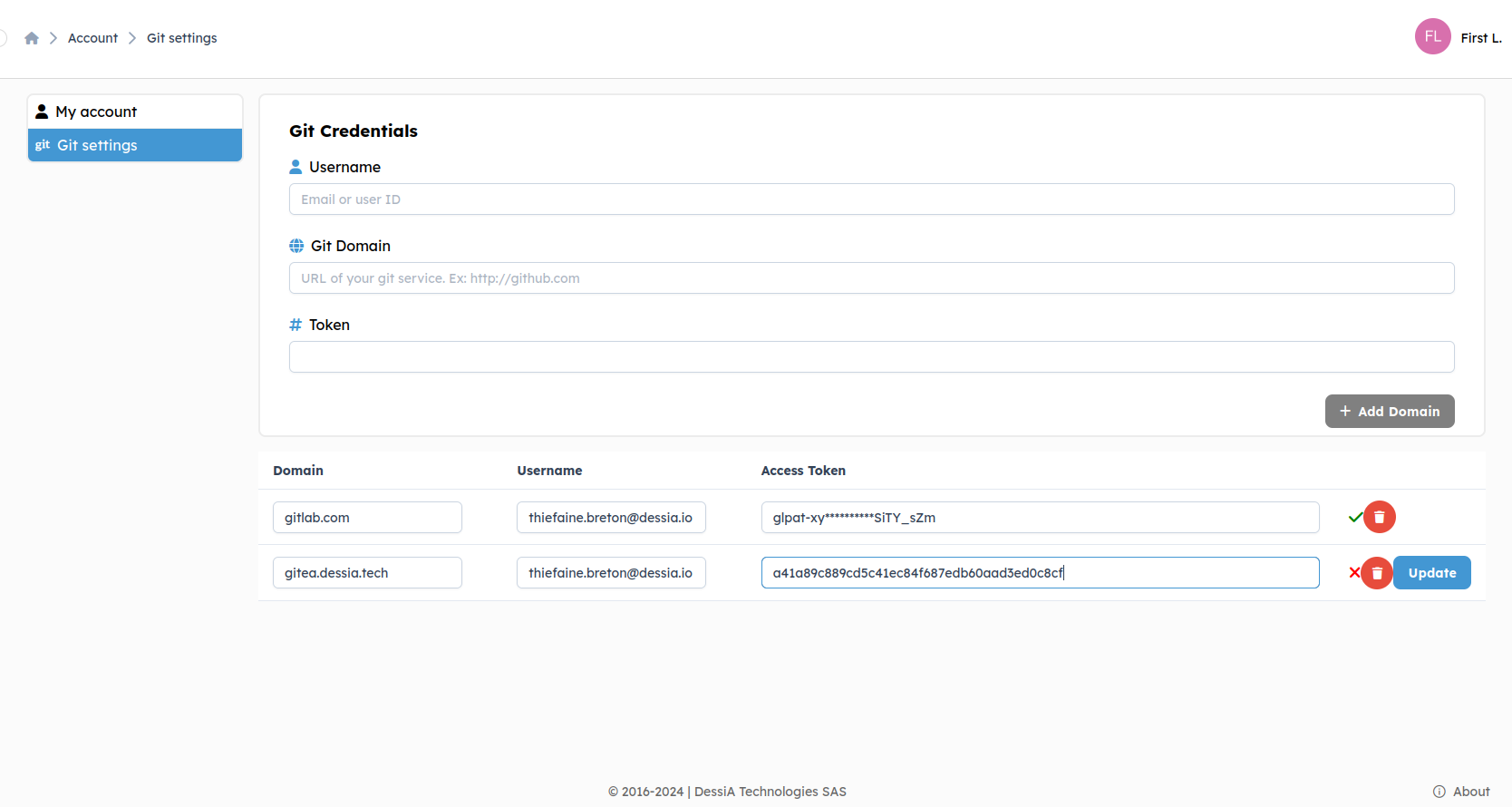Click the git icon in sidebar

(x=43, y=145)
